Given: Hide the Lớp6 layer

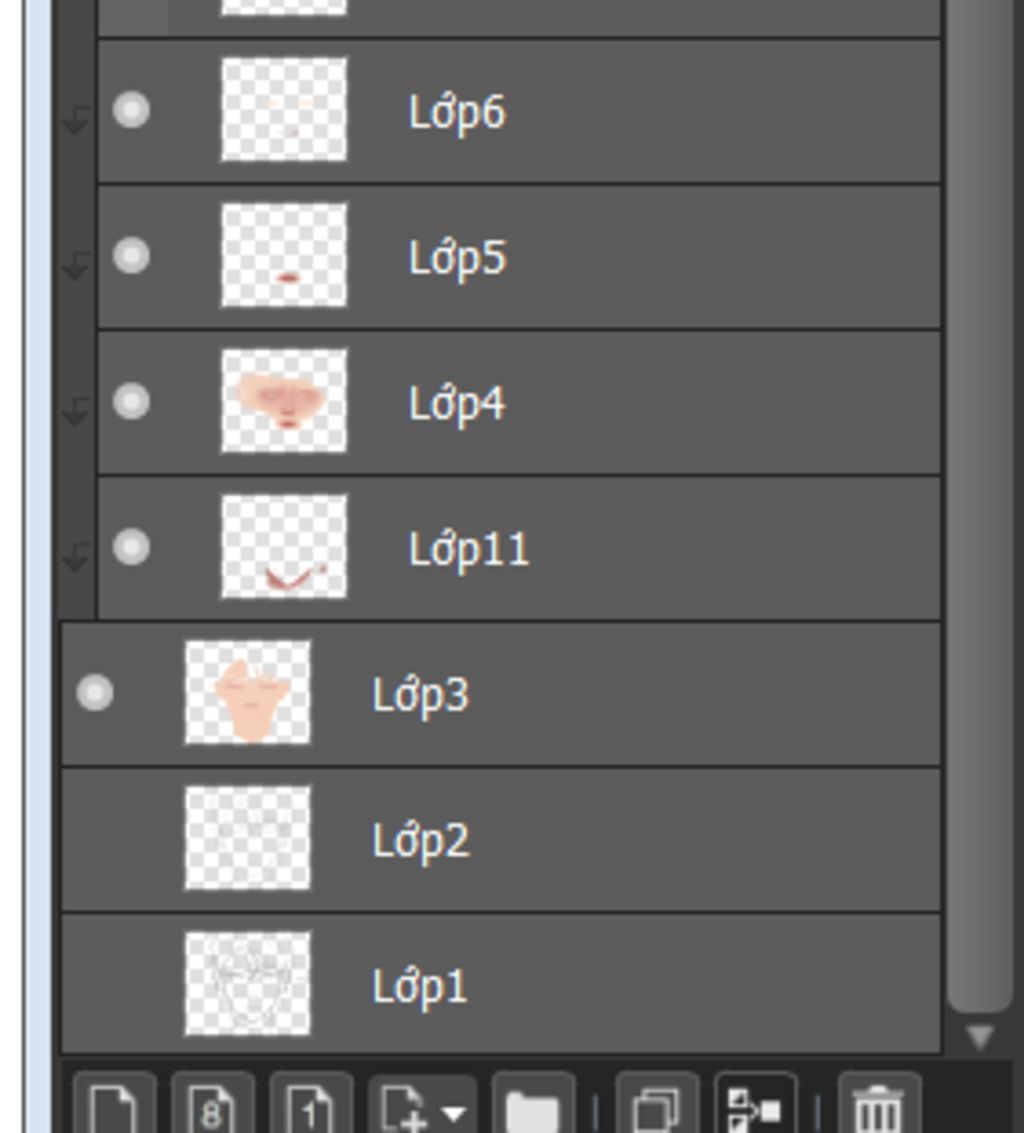Looking at the screenshot, I should point(132,111).
